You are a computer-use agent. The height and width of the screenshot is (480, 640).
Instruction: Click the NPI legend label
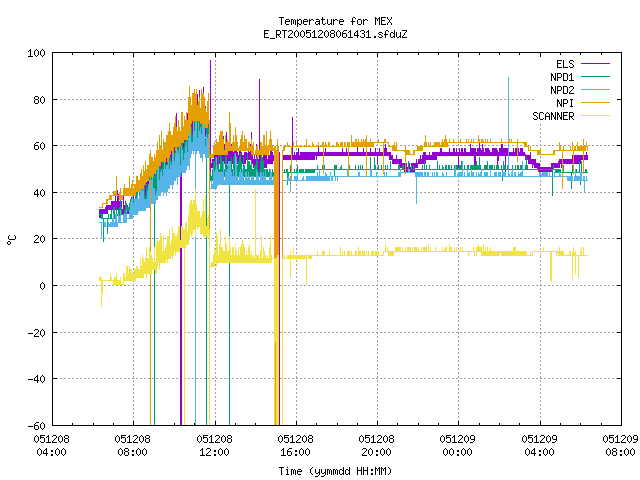tap(565, 103)
